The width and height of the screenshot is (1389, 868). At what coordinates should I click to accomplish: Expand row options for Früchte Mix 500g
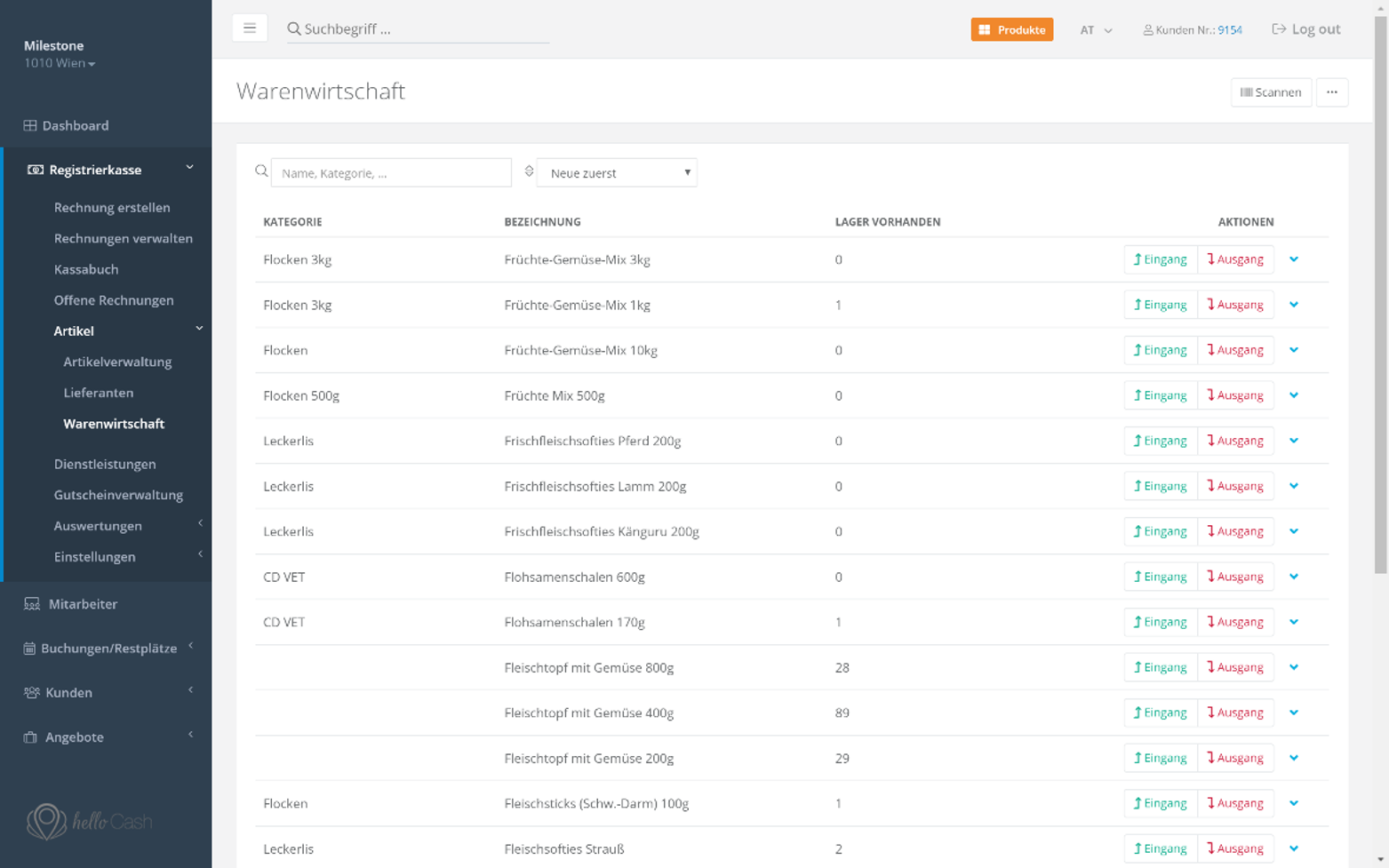[x=1294, y=395]
